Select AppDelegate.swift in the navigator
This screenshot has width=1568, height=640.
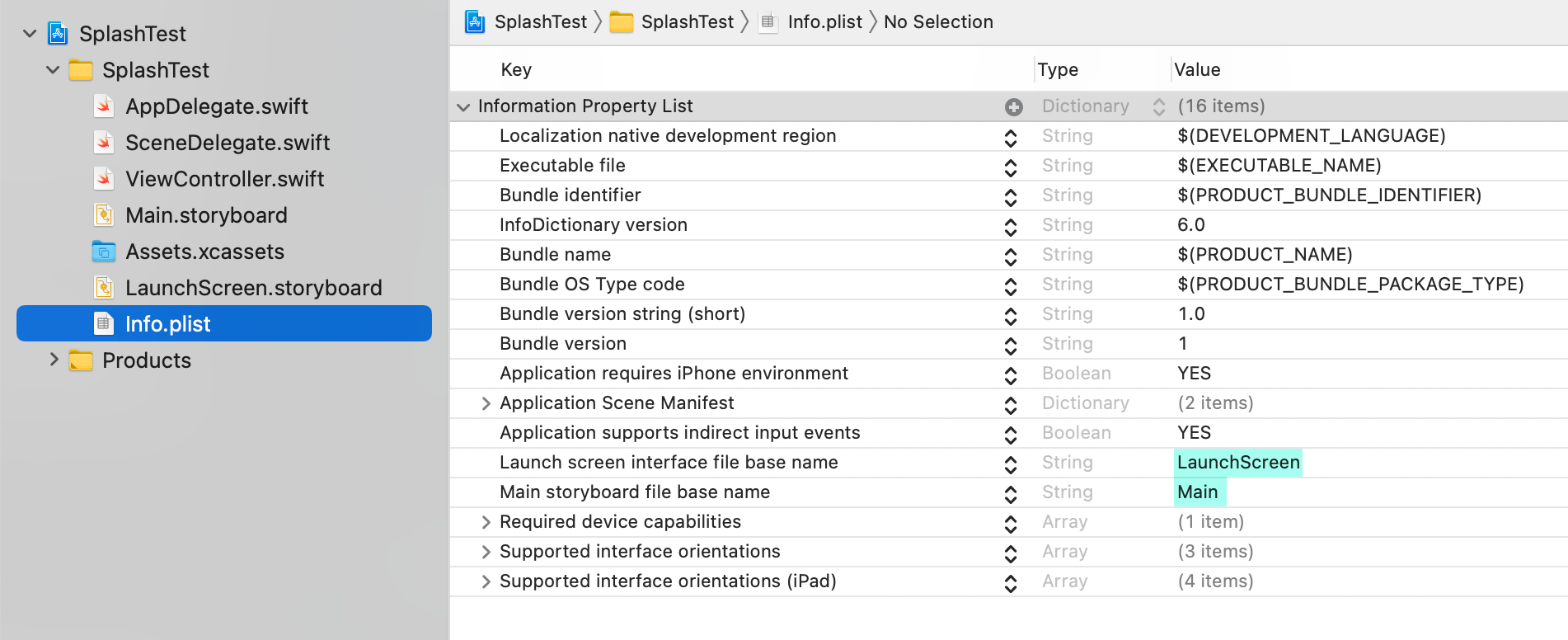tap(217, 106)
